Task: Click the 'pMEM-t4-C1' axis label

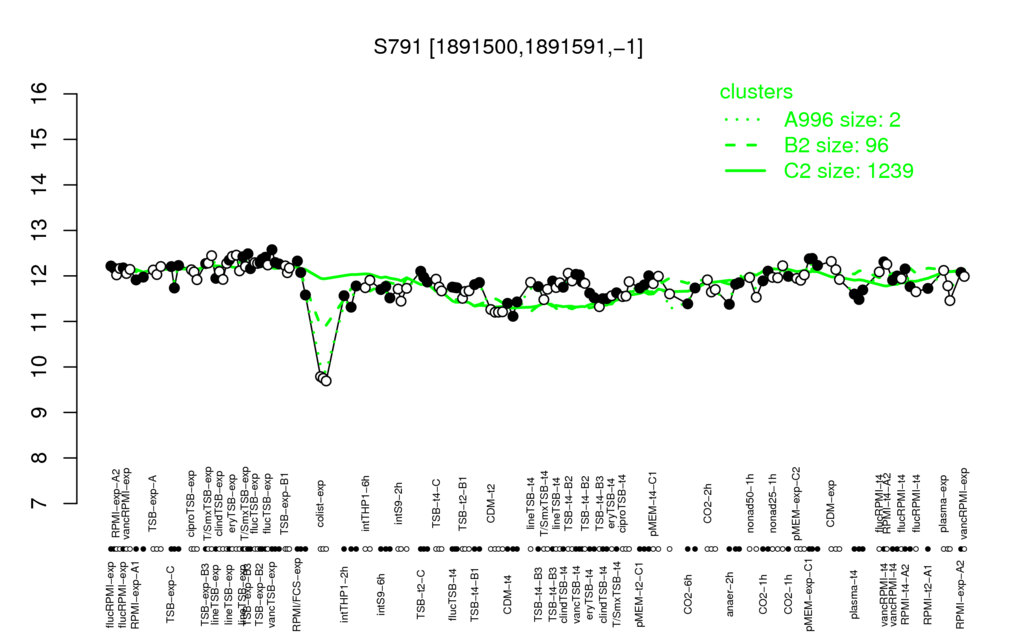Action: pyautogui.click(x=652, y=504)
